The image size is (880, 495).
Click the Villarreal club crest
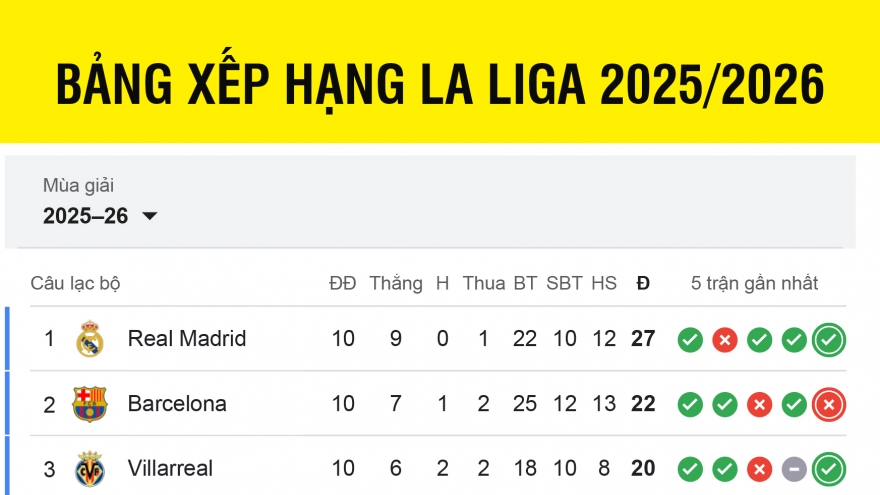[90, 468]
